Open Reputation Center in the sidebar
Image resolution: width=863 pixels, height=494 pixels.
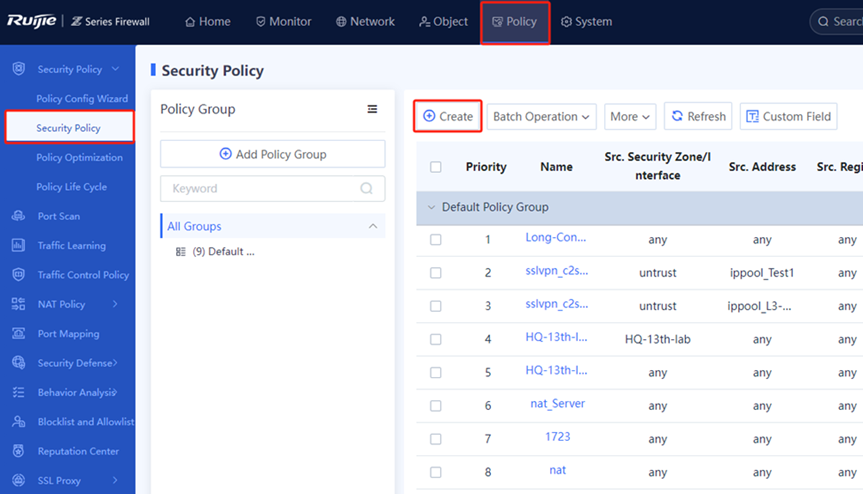[x=78, y=451]
